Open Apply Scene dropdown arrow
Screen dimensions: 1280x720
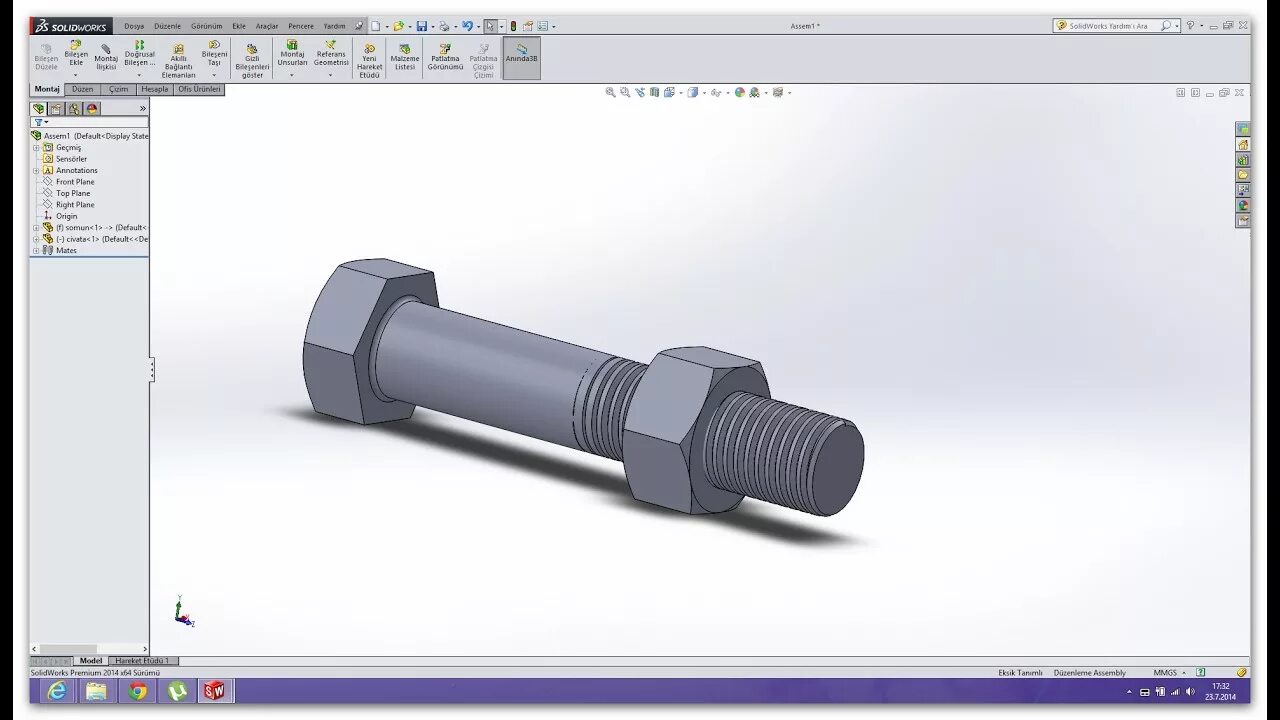pos(766,93)
